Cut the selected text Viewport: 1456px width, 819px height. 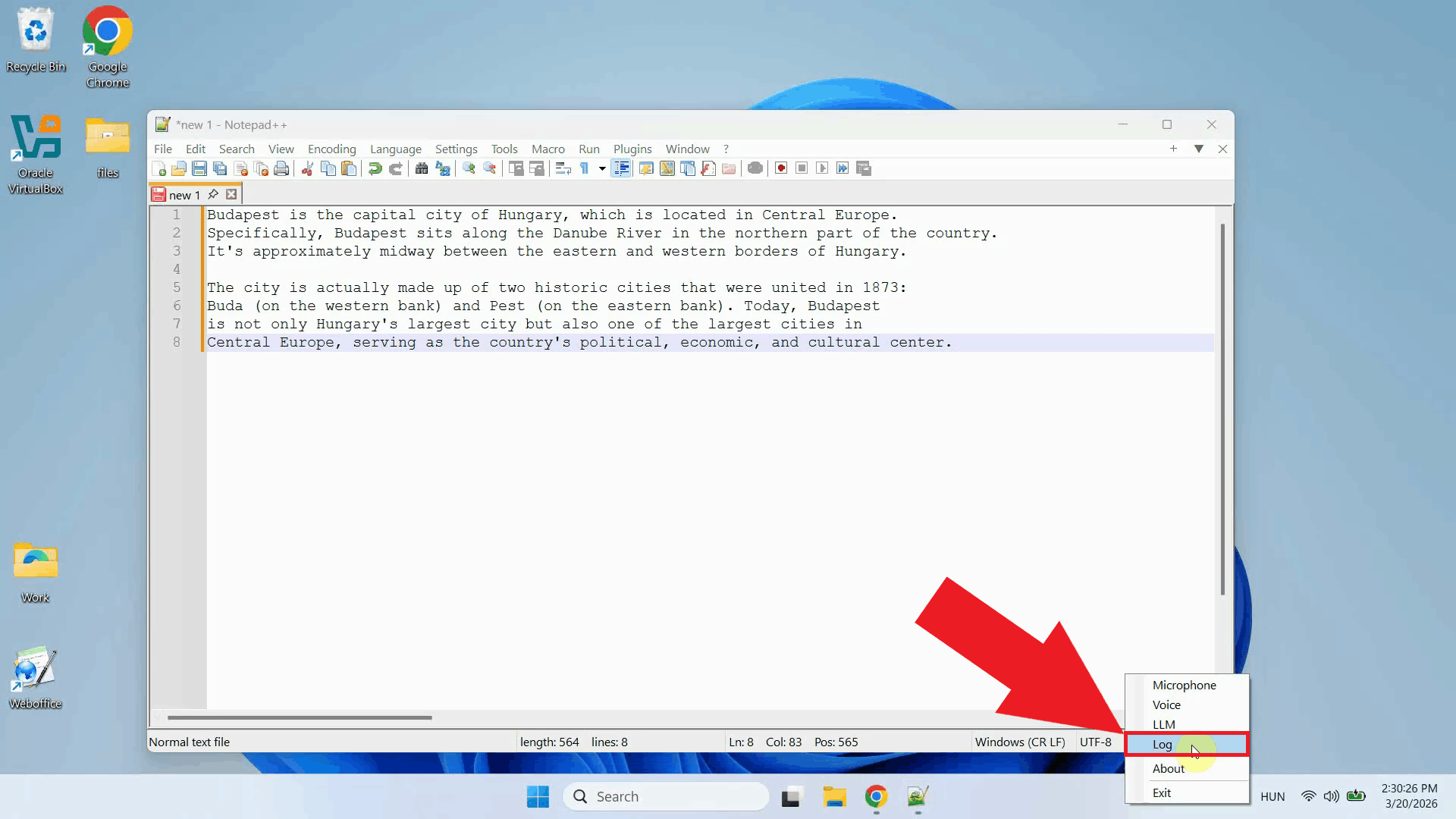click(307, 168)
